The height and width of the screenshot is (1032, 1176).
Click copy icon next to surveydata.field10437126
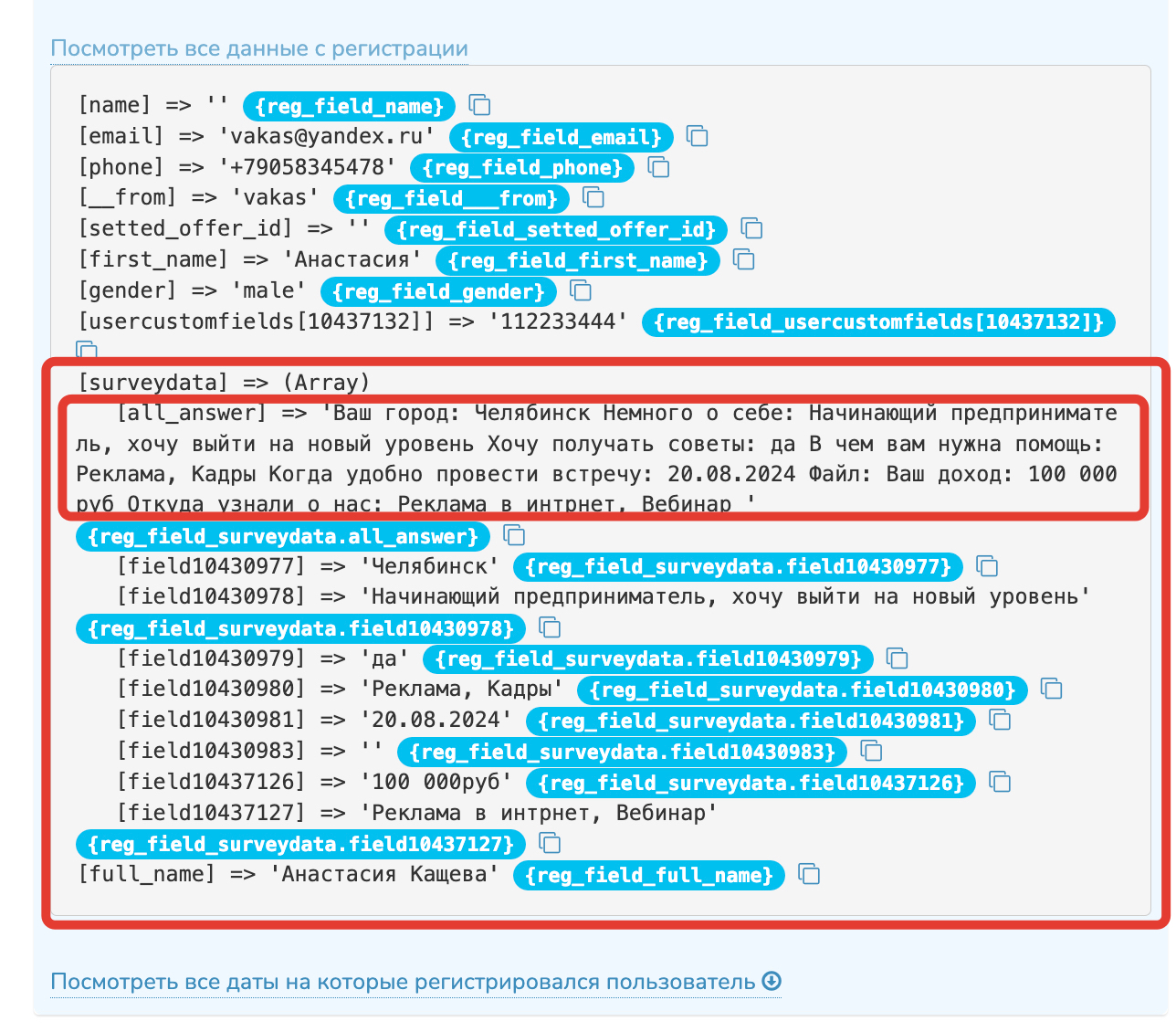1001,783
